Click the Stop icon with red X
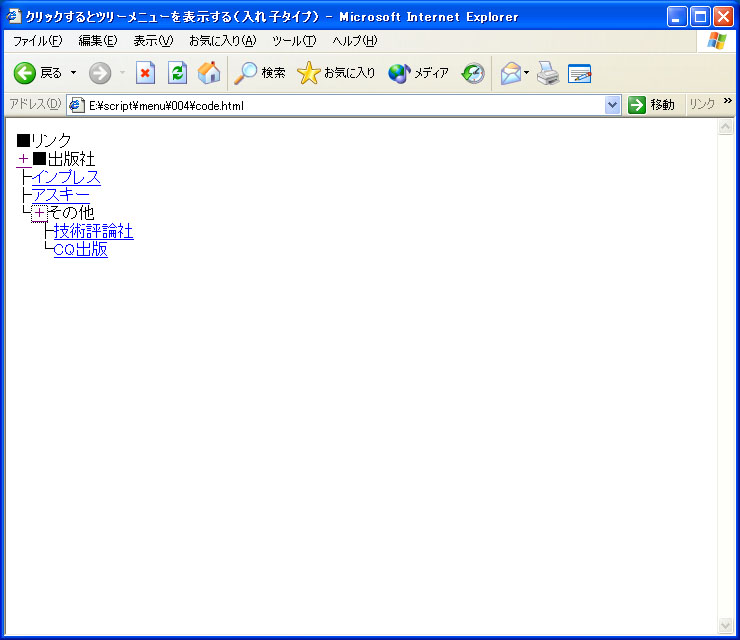Viewport: 740px width, 640px height. coord(145,73)
